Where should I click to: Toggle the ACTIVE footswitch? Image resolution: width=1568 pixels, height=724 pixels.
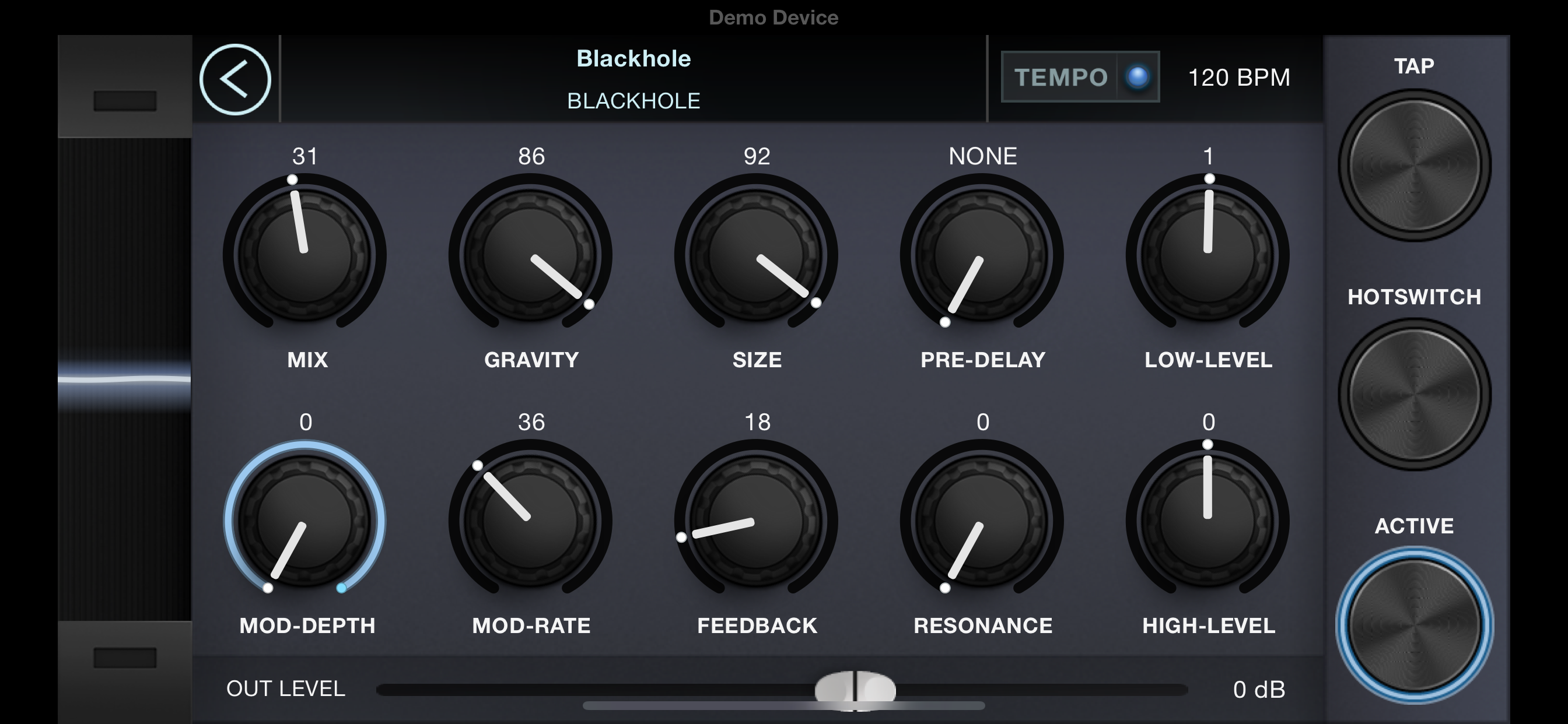click(1414, 625)
